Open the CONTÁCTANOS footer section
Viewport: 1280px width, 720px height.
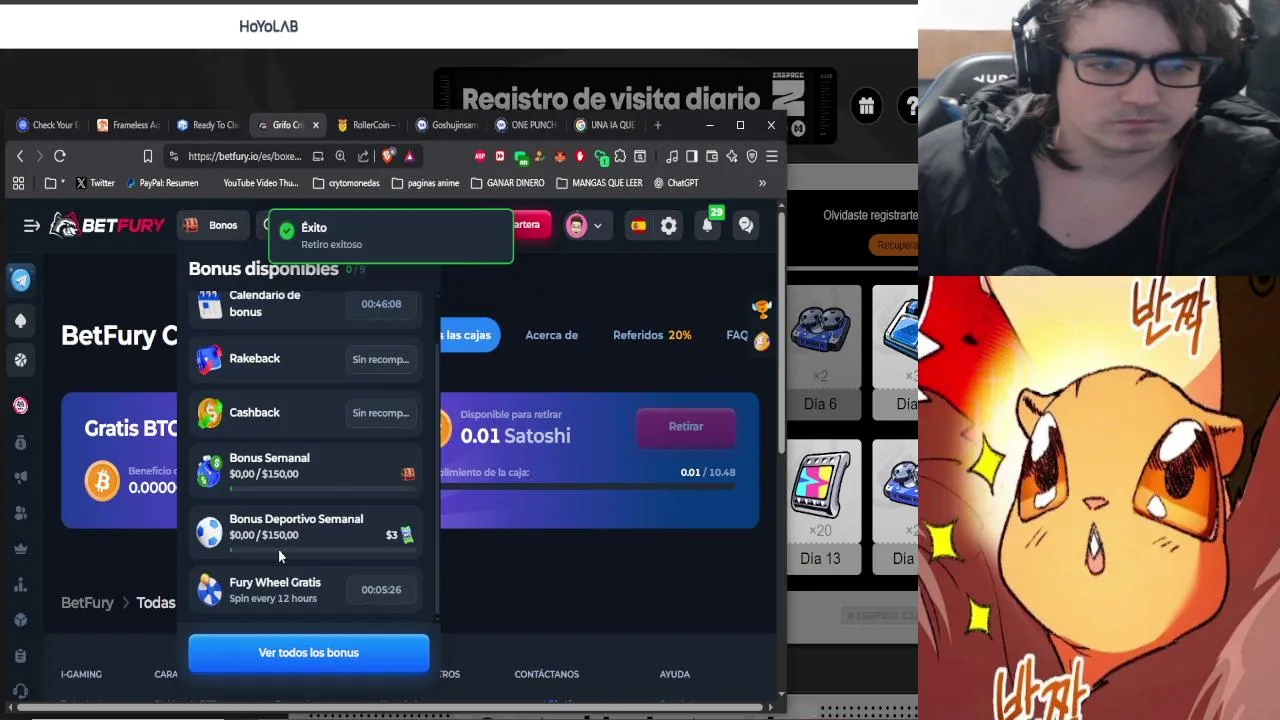pyautogui.click(x=547, y=675)
